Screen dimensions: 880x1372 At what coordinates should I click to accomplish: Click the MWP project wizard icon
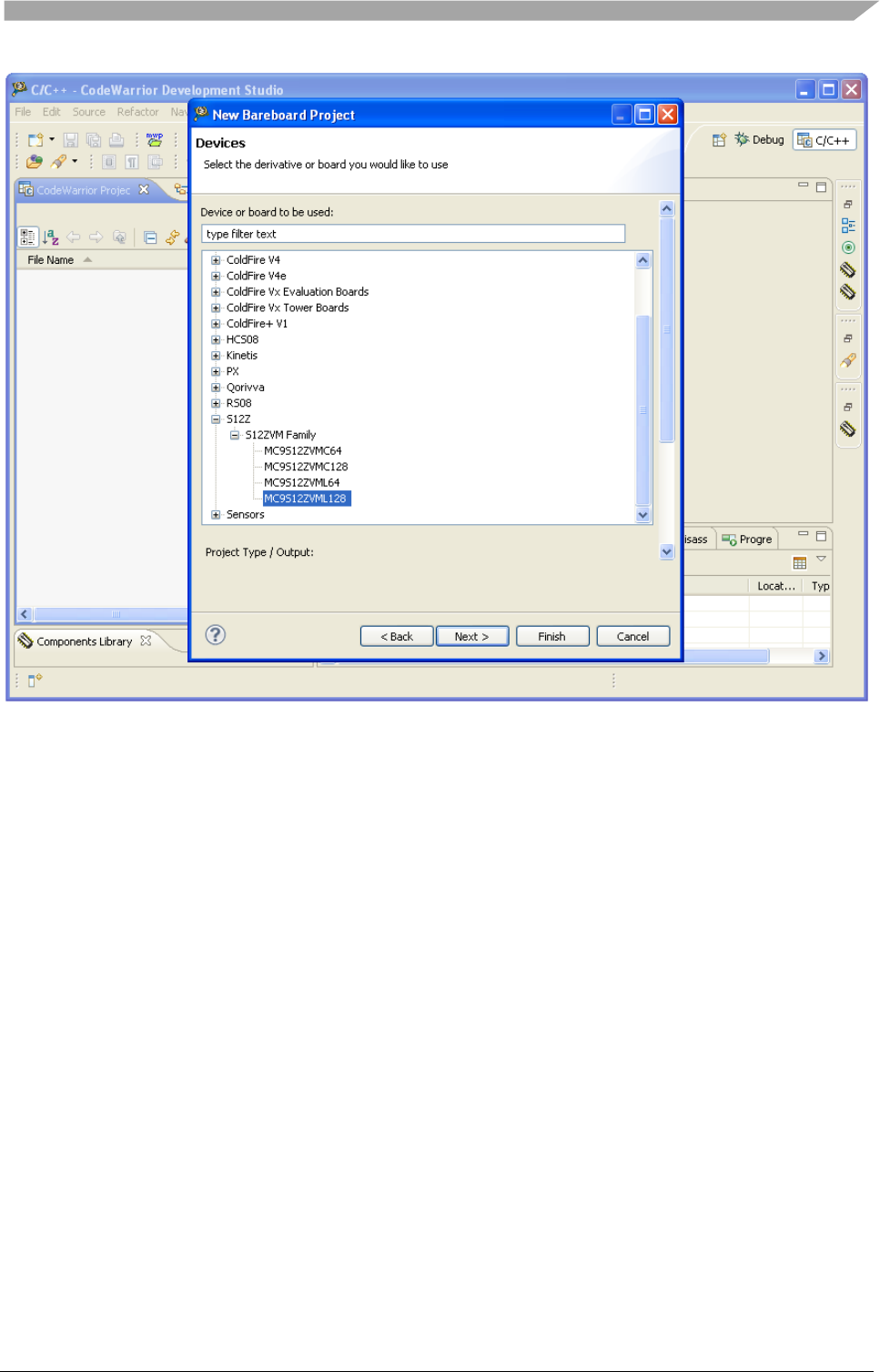[155, 140]
